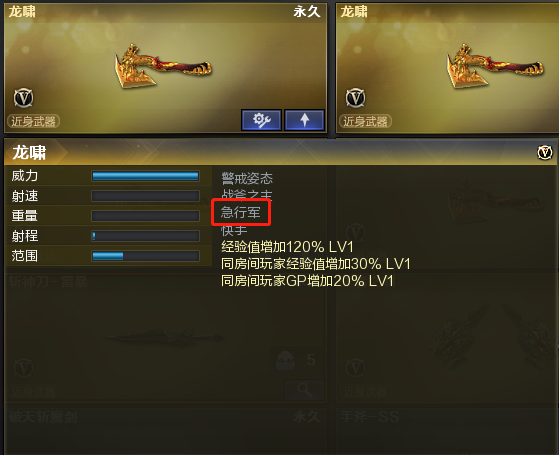The height and width of the screenshot is (455, 559).
Task: Click the V badge on the left 龙啸 card
Action: (x=24, y=98)
